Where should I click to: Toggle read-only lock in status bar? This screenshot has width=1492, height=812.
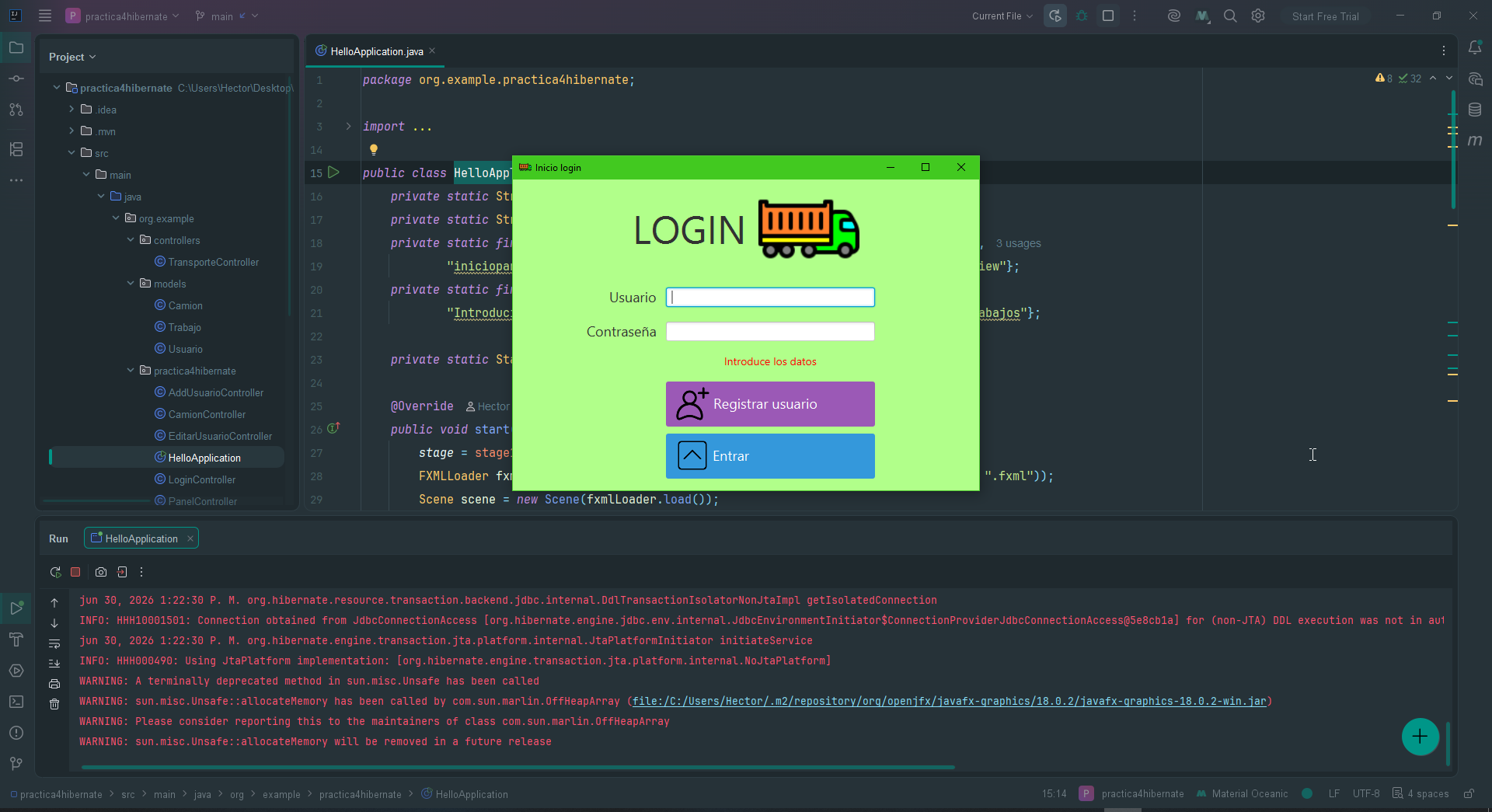1469,793
